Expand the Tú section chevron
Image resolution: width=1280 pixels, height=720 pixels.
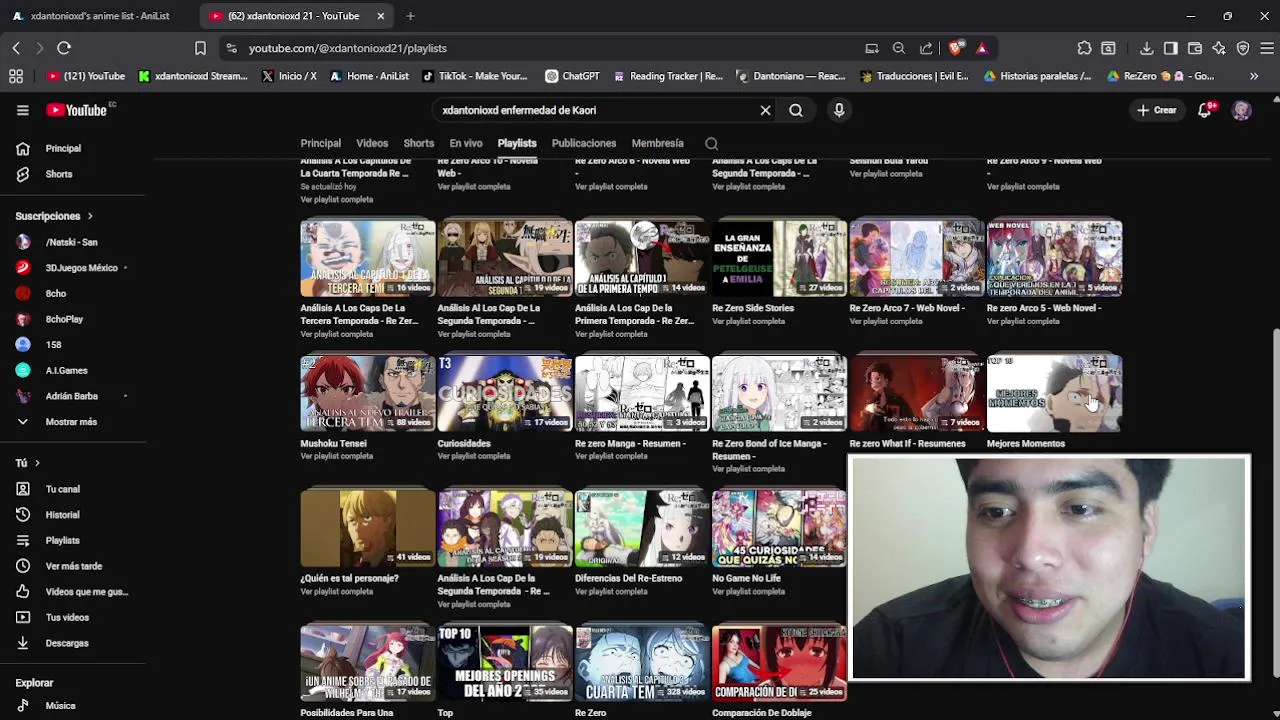(38, 463)
